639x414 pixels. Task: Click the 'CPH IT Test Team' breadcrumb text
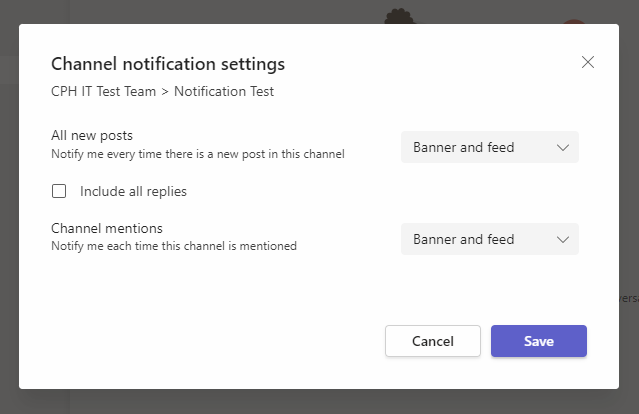pyautogui.click(x=104, y=91)
